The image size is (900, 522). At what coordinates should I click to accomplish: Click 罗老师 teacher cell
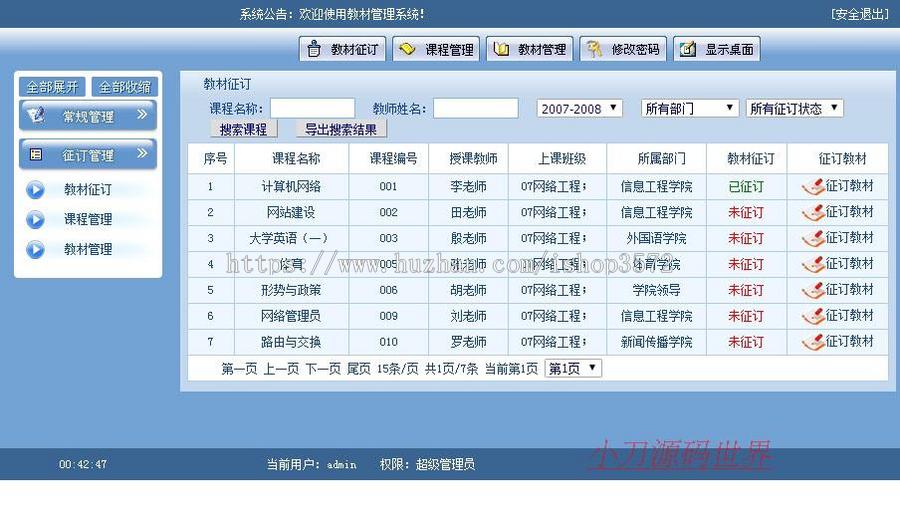click(x=468, y=342)
